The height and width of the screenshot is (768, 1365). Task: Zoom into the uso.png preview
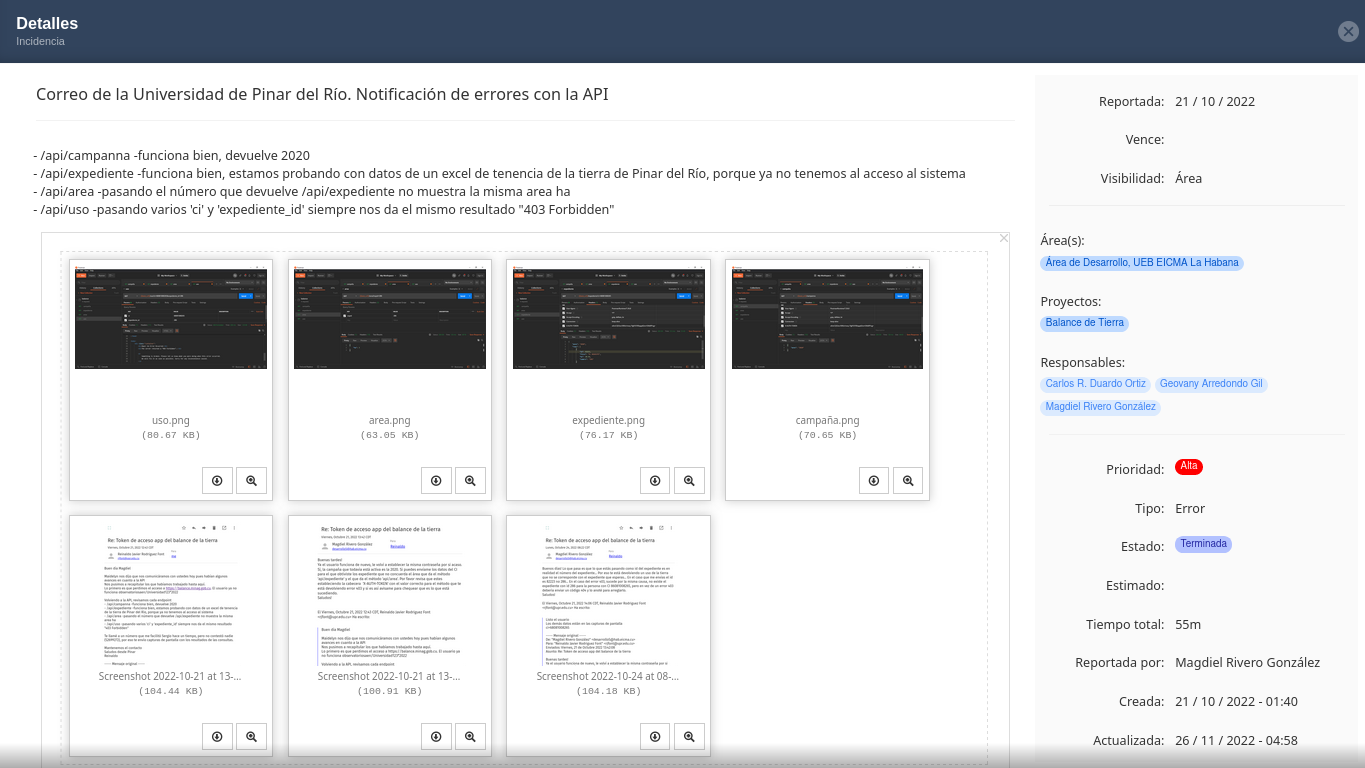[251, 481]
